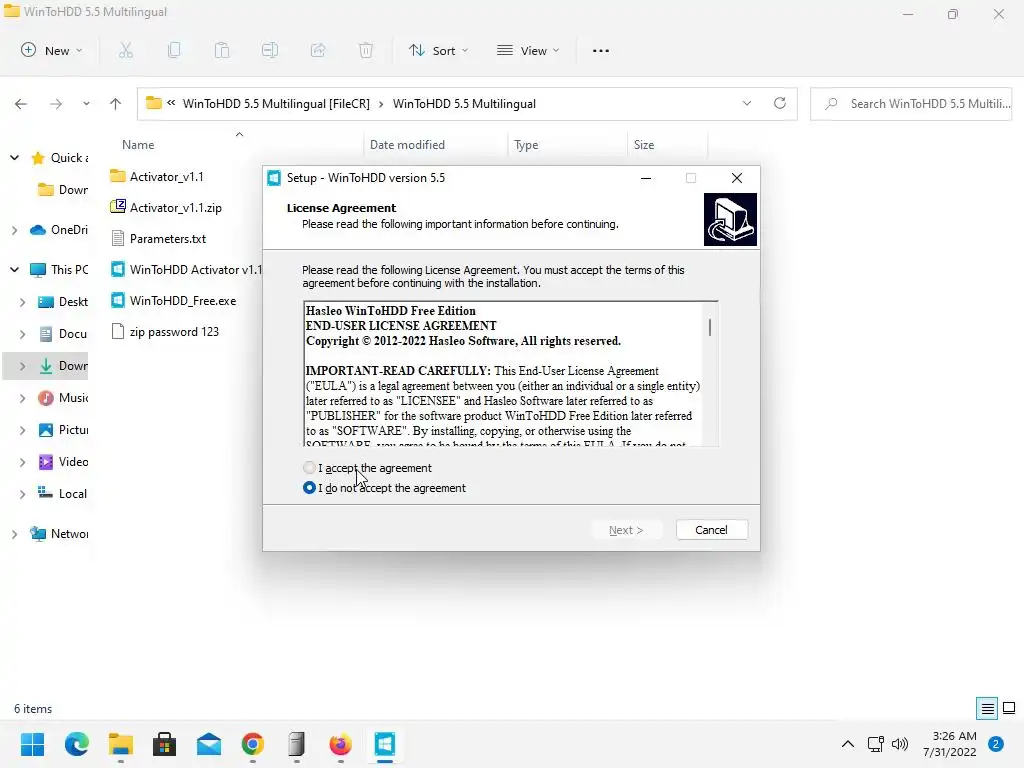This screenshot has width=1024, height=768.
Task: Click "WinToHDD 5.5 Multilingual" breadcrumb segment
Action: click(x=464, y=104)
